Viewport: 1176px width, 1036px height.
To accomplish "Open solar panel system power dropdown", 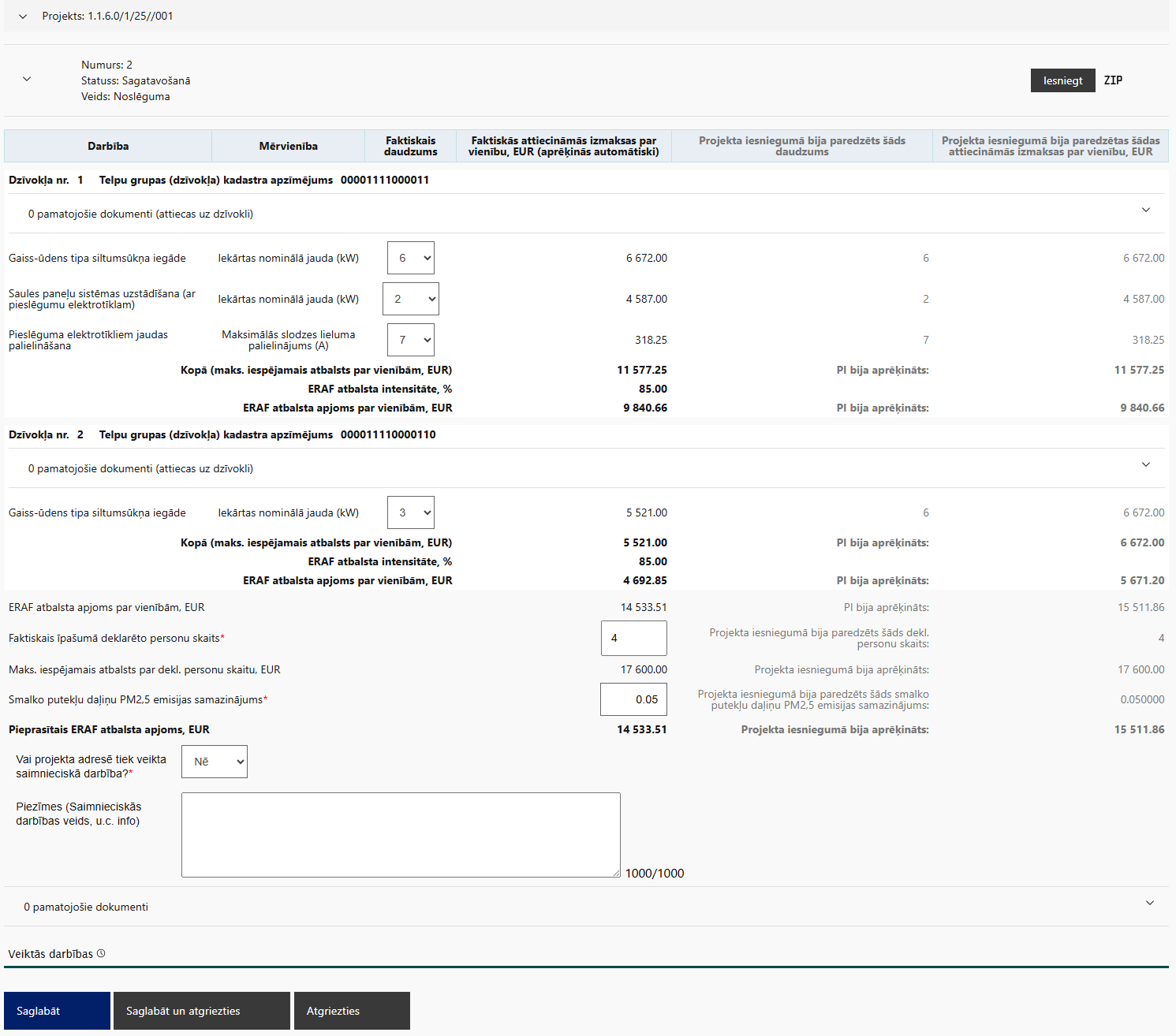I will click(410, 299).
